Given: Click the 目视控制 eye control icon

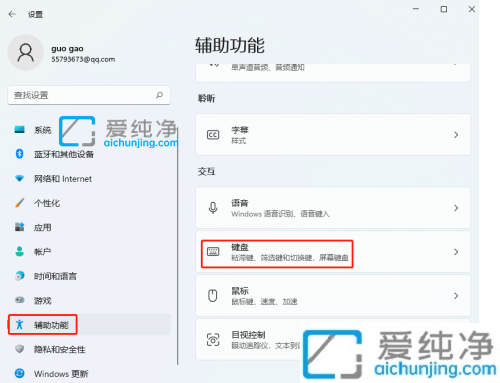Looking at the screenshot, I should (x=213, y=340).
